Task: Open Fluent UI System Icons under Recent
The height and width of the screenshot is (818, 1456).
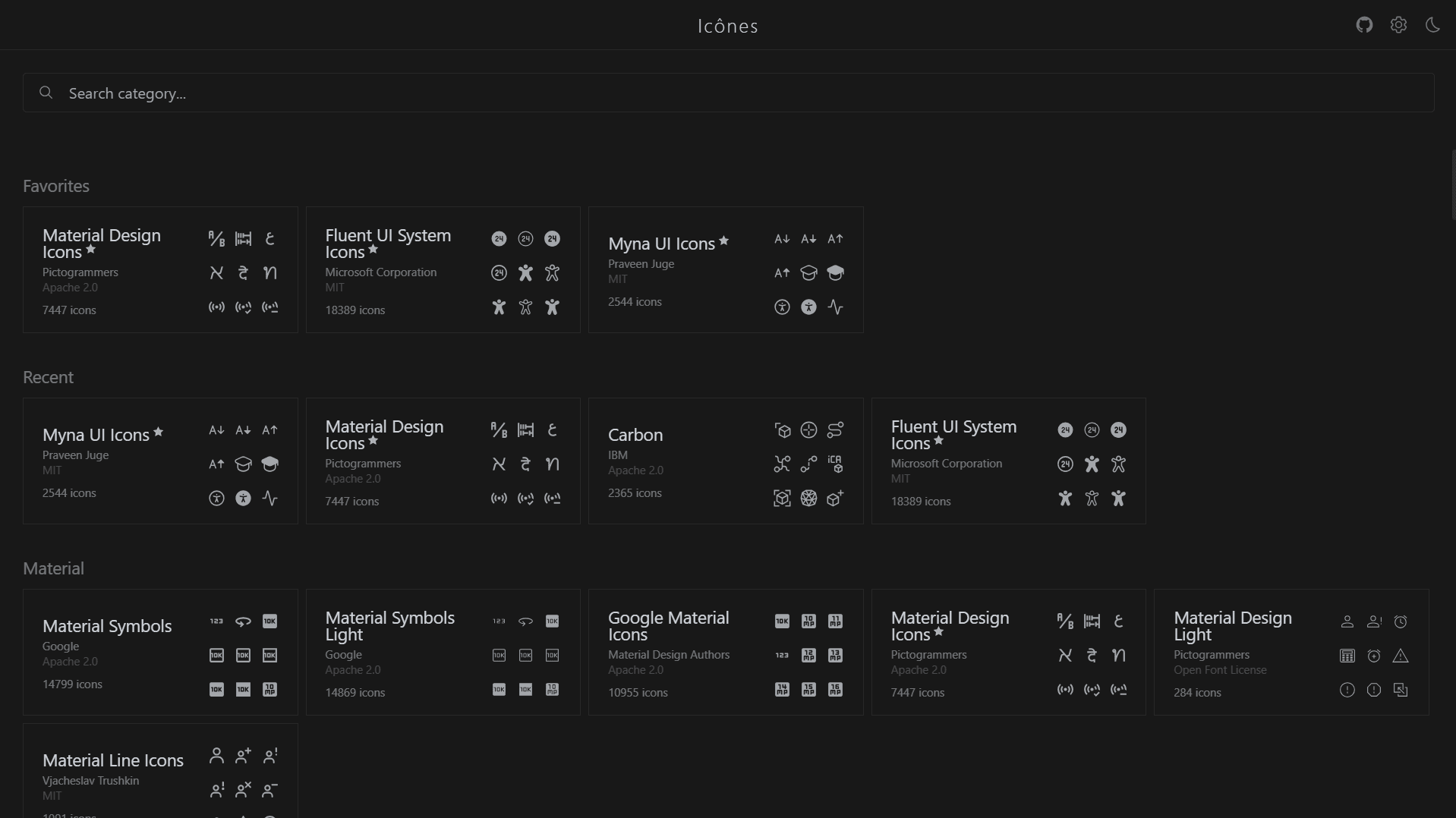Action: [1009, 461]
